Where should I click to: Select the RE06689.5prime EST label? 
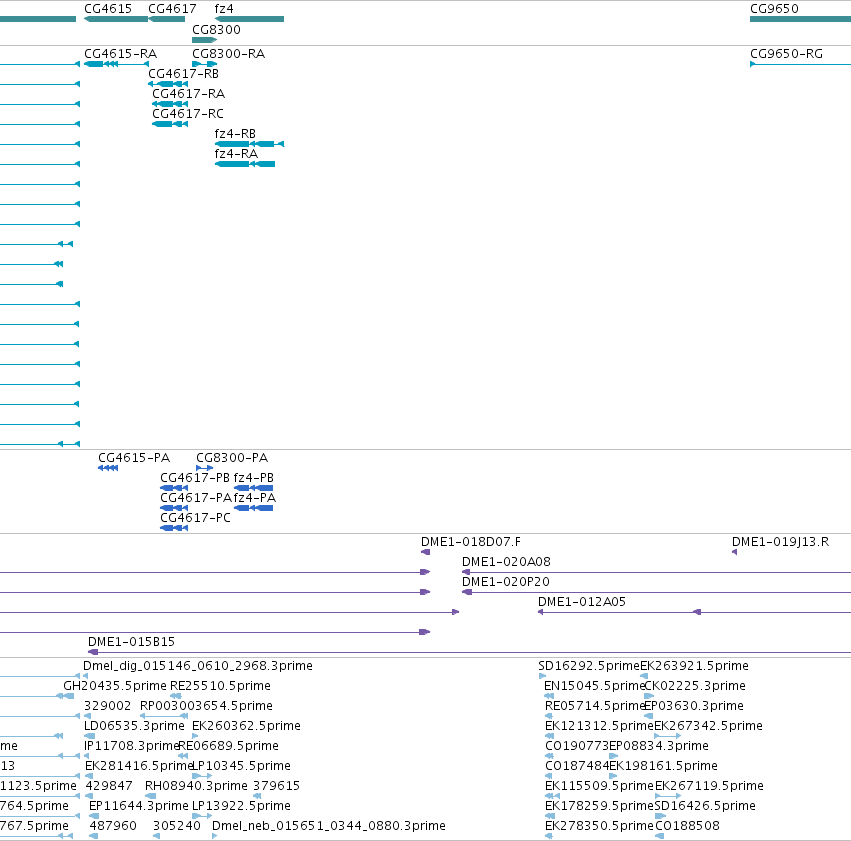tap(228, 747)
